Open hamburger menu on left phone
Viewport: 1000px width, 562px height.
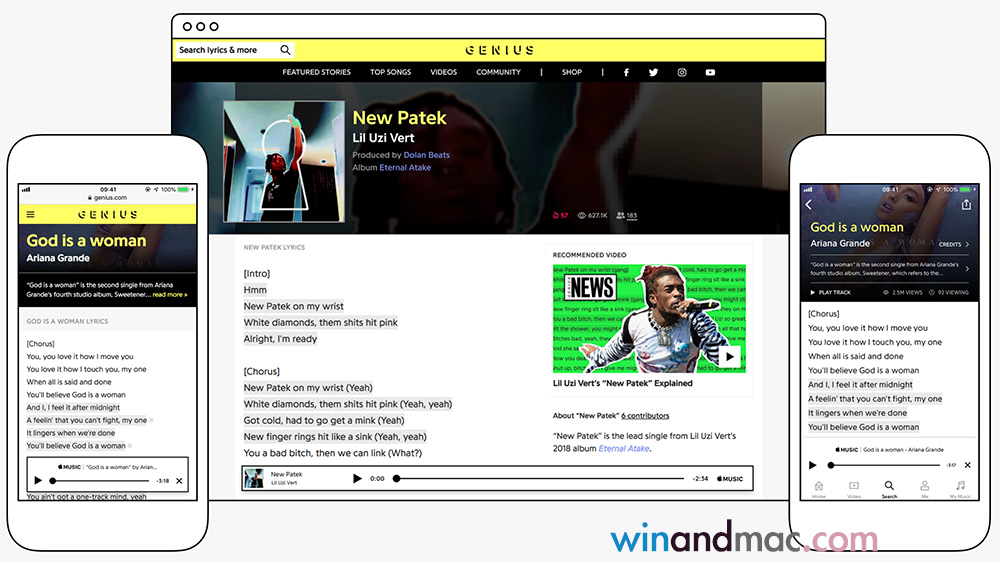(x=30, y=214)
